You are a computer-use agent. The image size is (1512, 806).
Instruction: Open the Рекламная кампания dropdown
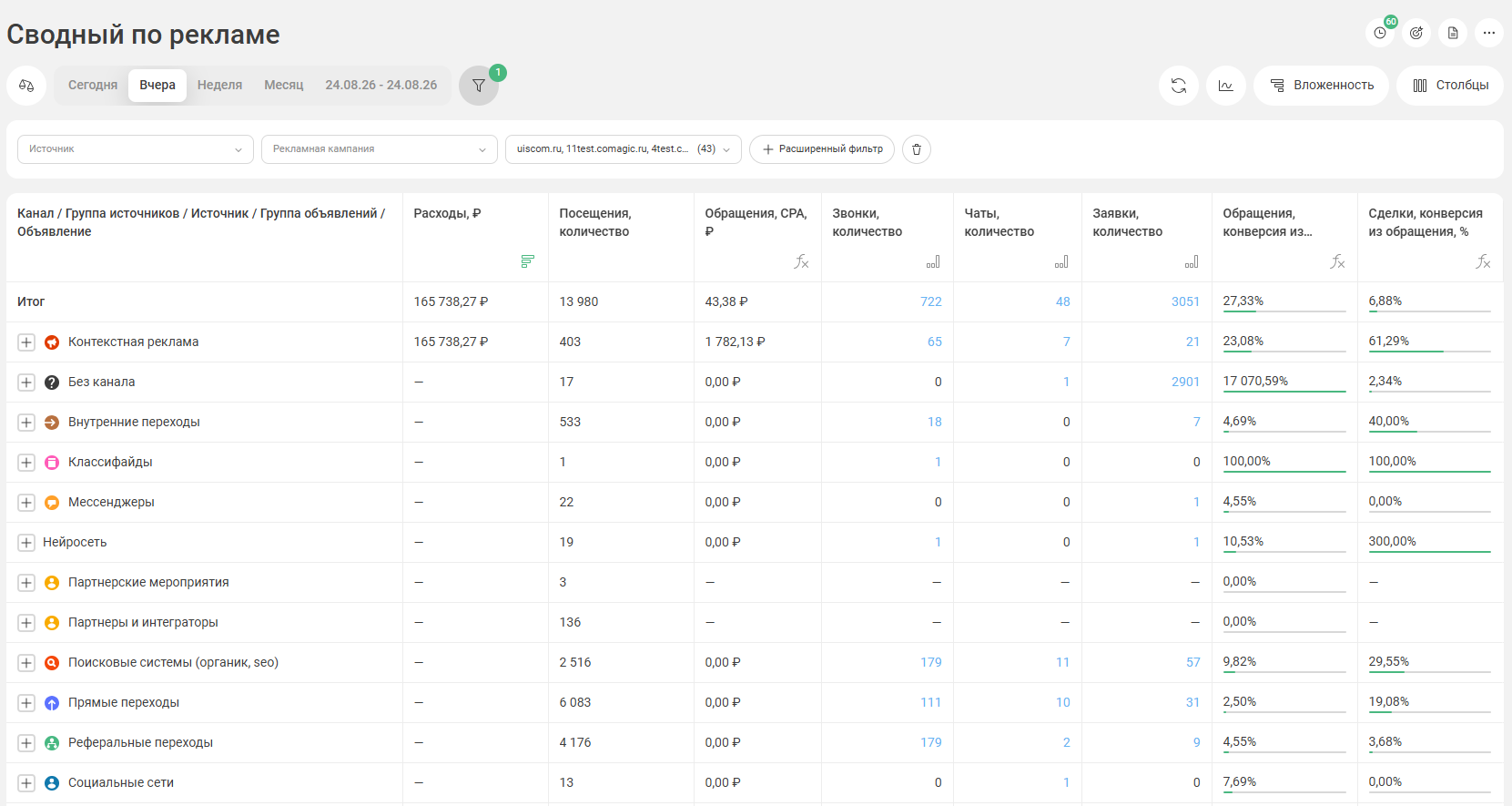[x=380, y=149]
